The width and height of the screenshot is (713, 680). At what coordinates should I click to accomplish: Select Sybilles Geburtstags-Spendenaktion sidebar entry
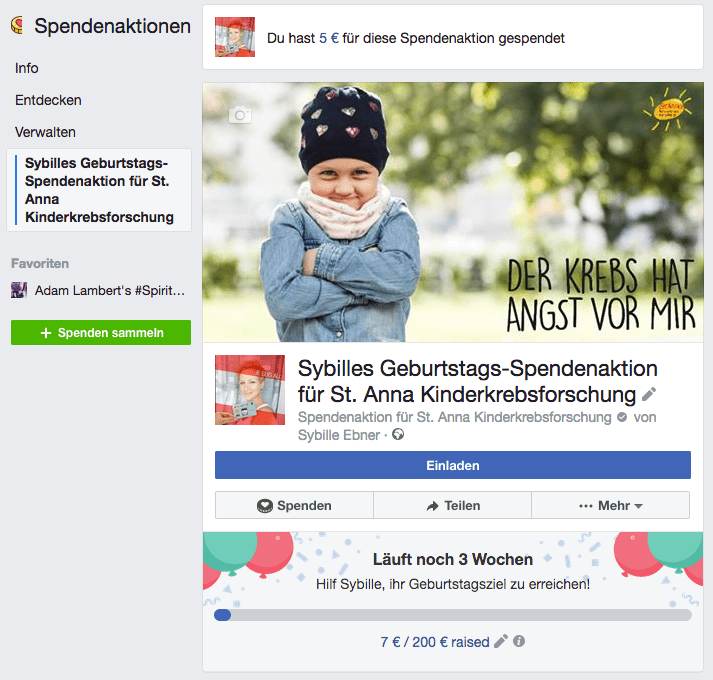pos(99,190)
